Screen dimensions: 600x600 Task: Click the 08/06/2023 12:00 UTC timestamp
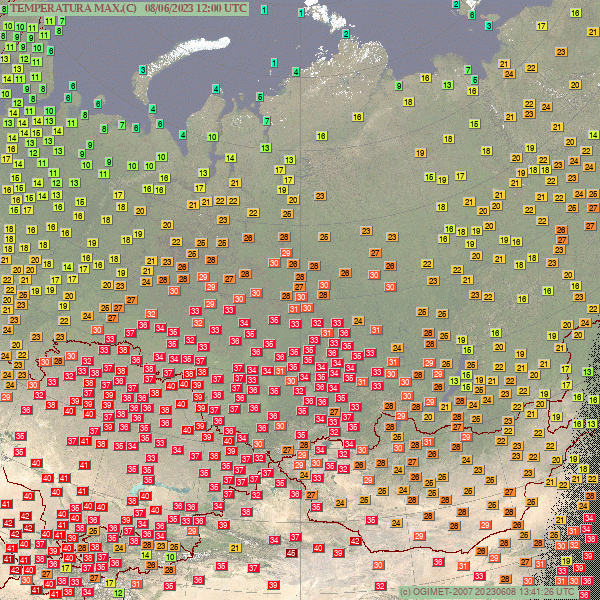pyautogui.click(x=197, y=7)
